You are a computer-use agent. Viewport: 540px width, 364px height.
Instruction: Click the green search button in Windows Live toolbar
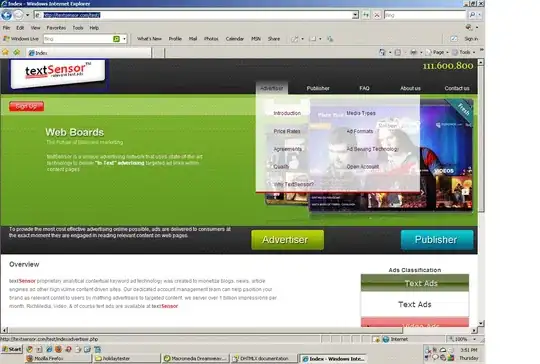point(116,39)
